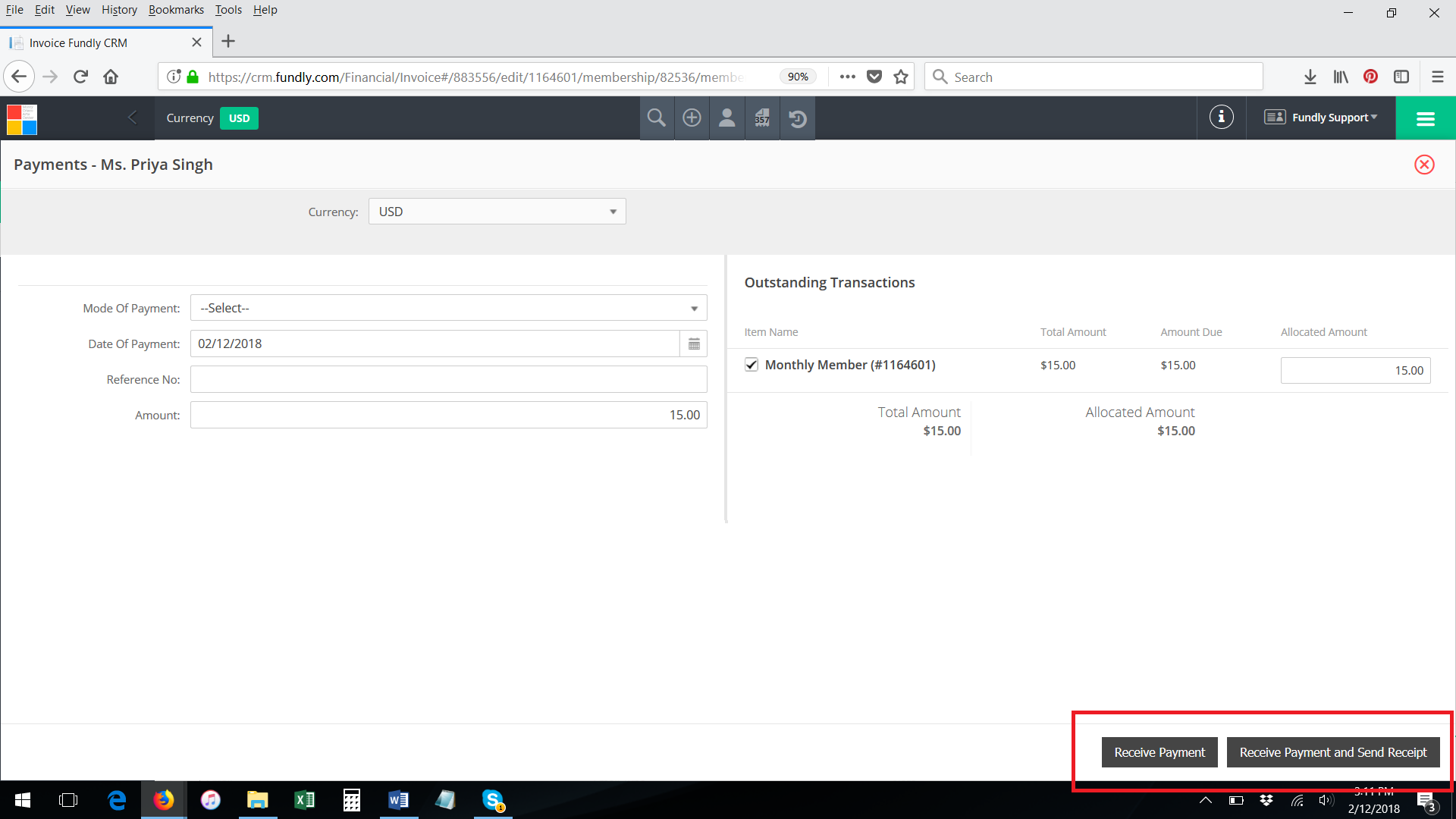Open the Bookmarks menu
Viewport: 1456px width, 819px height.
tap(176, 10)
